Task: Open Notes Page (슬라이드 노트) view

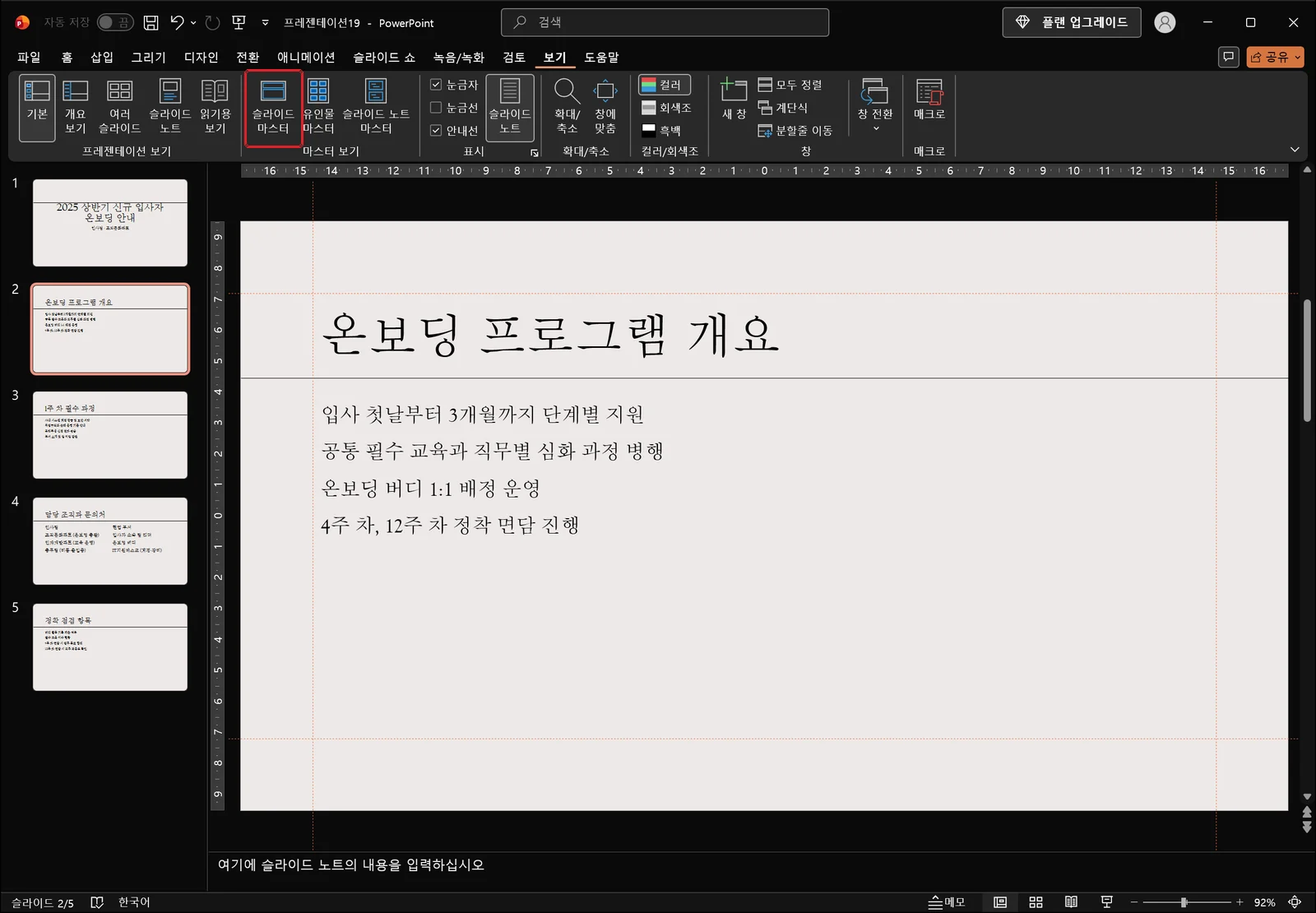Action: (x=170, y=108)
